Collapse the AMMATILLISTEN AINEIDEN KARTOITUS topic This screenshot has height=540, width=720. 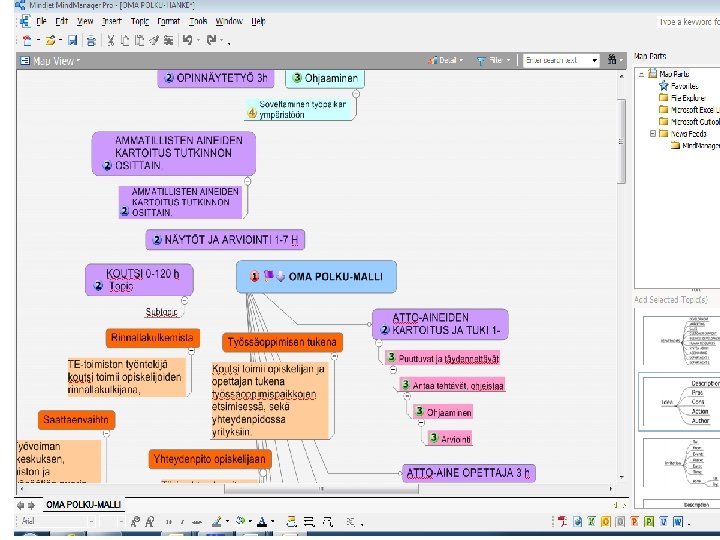pyautogui.click(x=247, y=181)
